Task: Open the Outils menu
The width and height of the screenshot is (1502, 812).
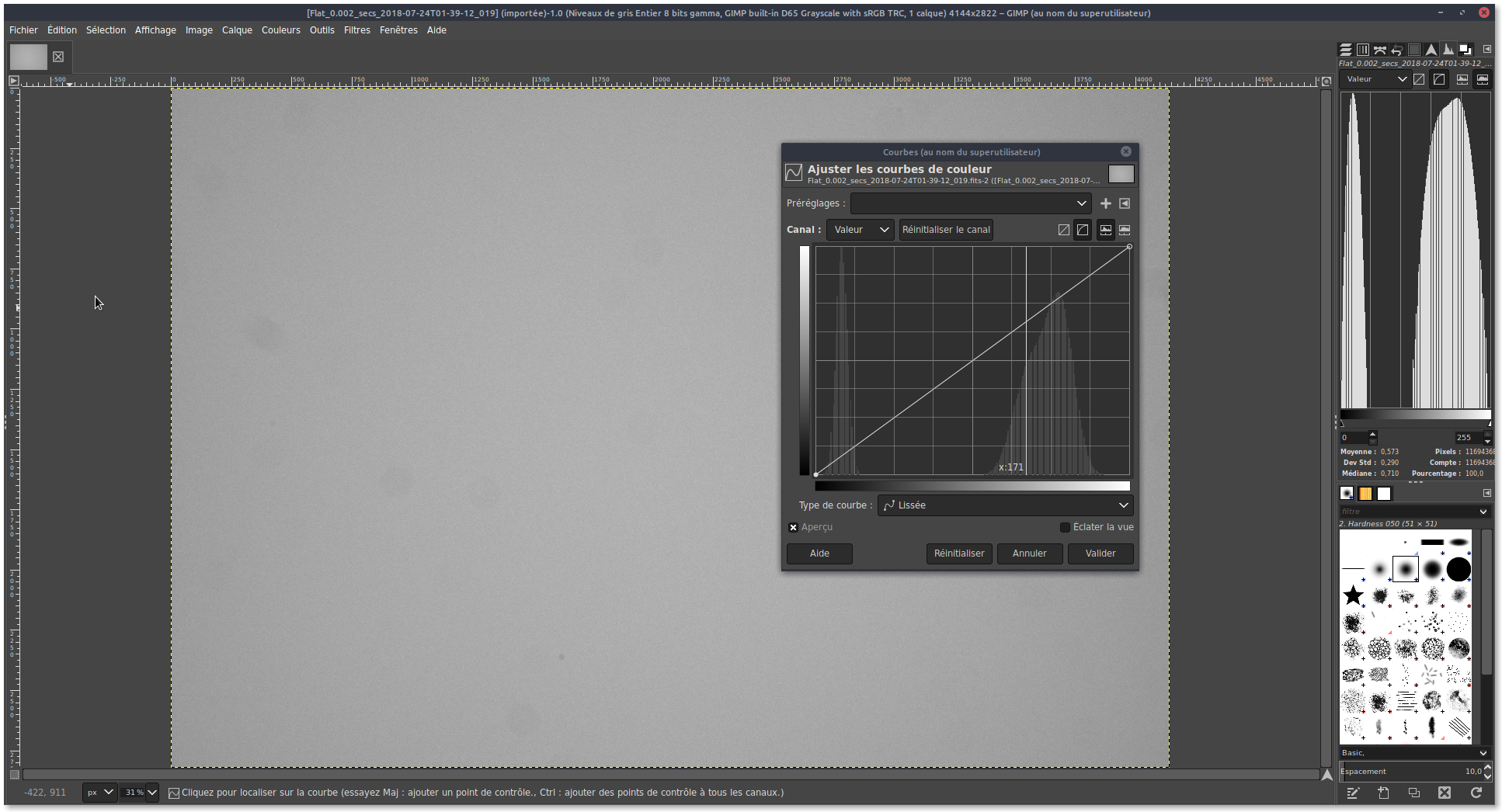Action: pyautogui.click(x=322, y=30)
